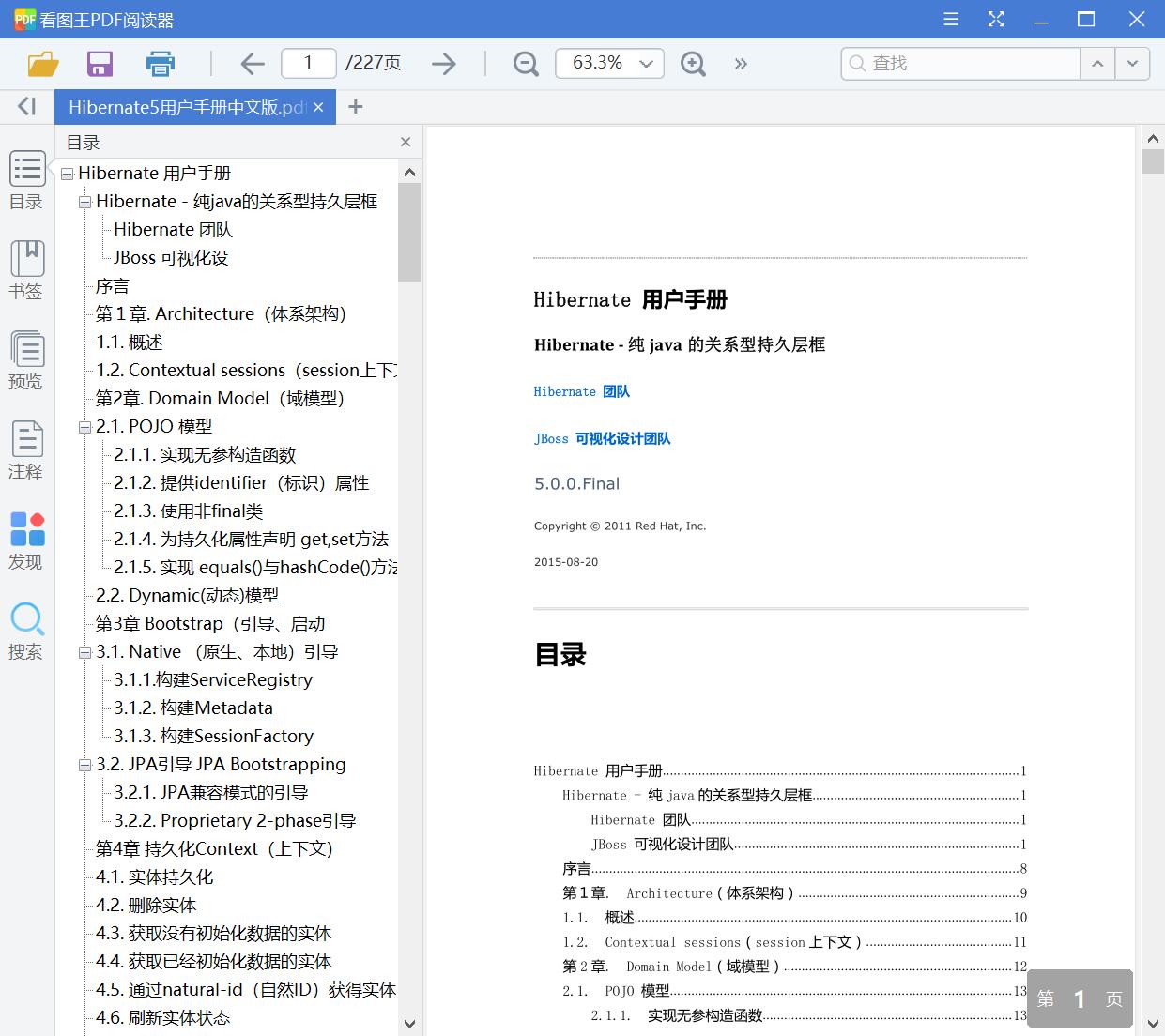Select 第2章. Domain Model outline item
1165x1036 pixels.
pyautogui.click(x=220, y=399)
